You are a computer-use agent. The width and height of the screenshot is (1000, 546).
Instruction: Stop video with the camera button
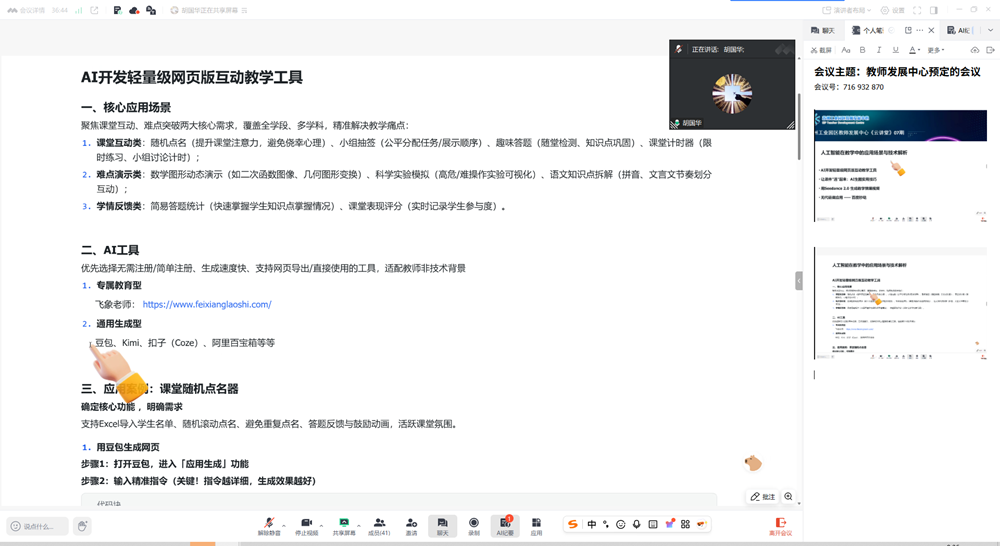(306, 526)
